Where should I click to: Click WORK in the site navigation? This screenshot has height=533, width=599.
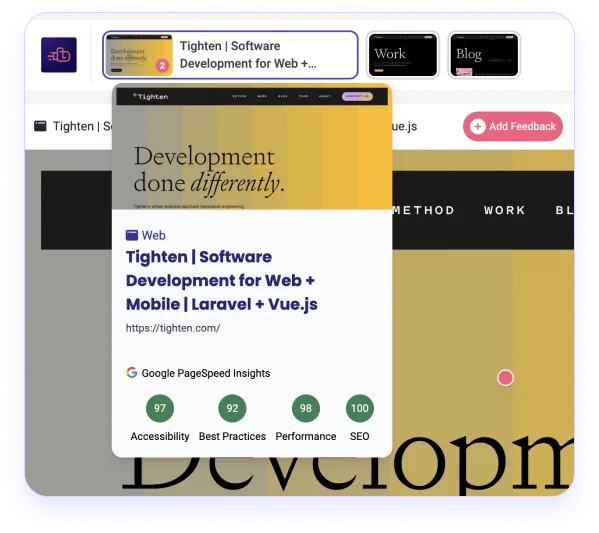pos(505,210)
